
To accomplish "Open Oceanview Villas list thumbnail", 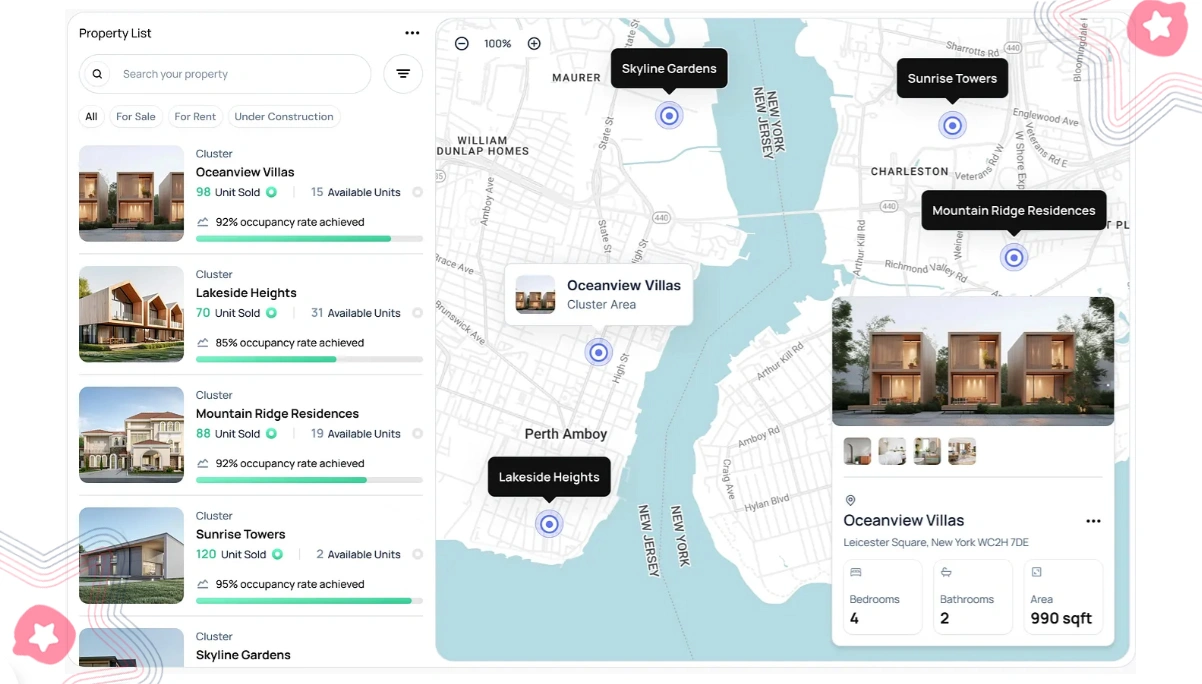I will coord(131,193).
